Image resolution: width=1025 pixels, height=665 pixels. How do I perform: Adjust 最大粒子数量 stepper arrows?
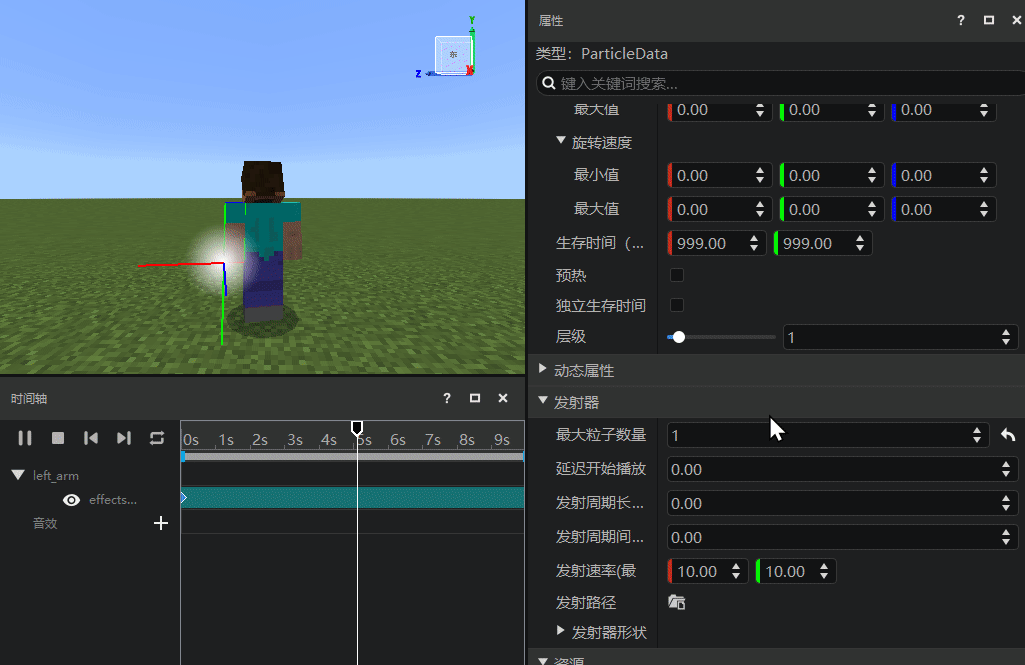click(x=977, y=435)
